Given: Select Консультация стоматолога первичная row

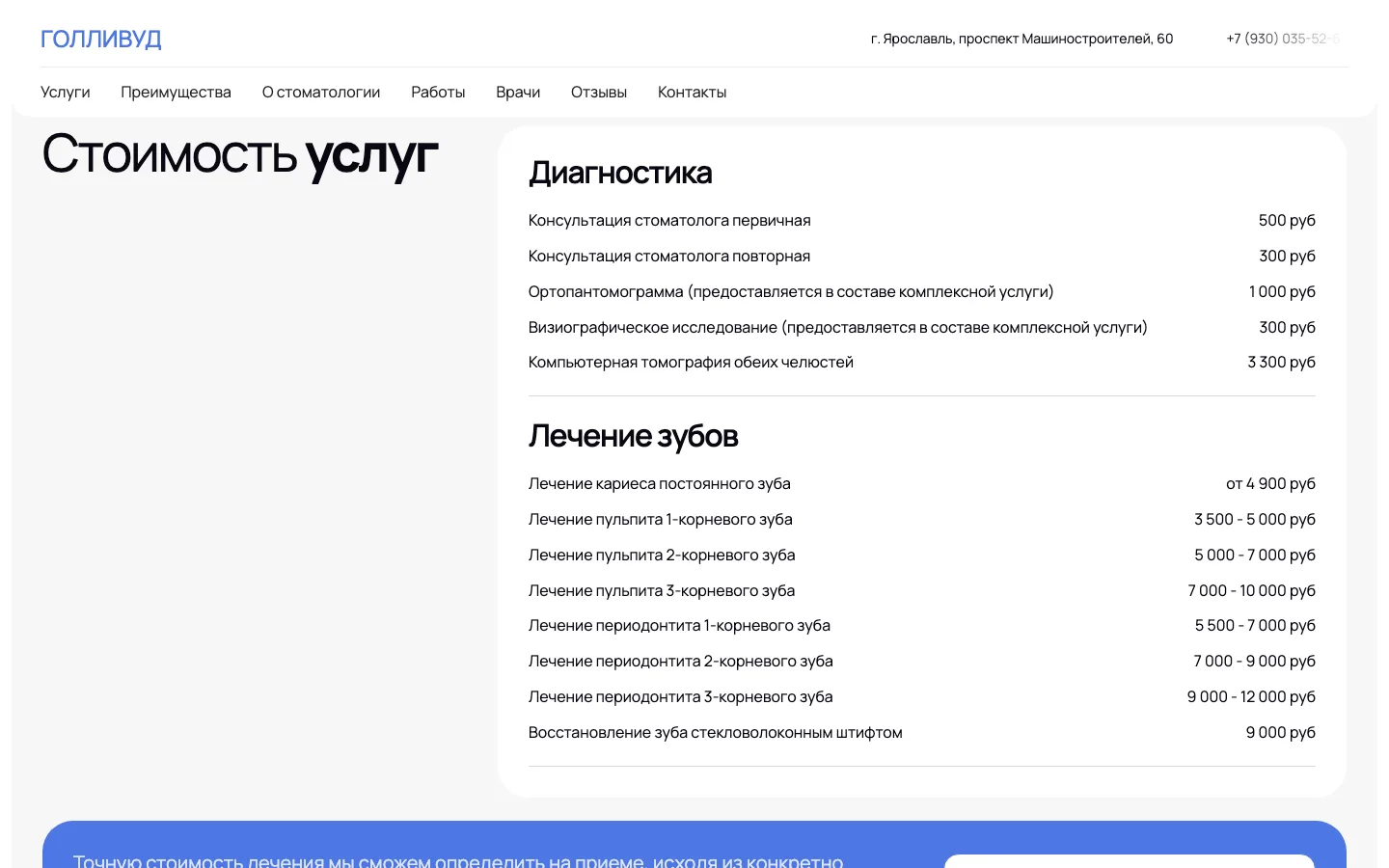Looking at the screenshot, I should 922,221.
